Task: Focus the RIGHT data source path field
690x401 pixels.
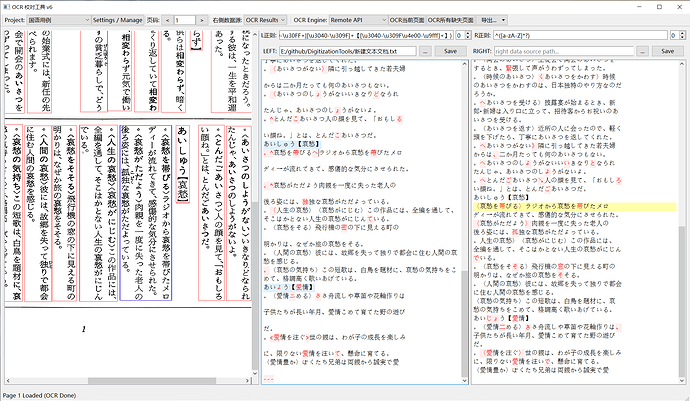Action: pos(564,49)
